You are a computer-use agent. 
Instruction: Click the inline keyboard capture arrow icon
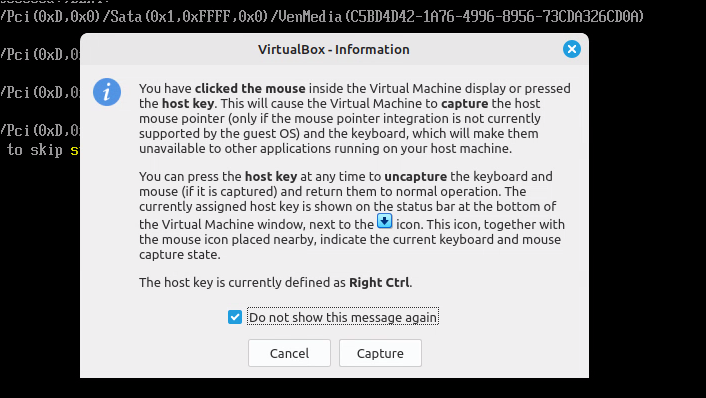click(385, 221)
